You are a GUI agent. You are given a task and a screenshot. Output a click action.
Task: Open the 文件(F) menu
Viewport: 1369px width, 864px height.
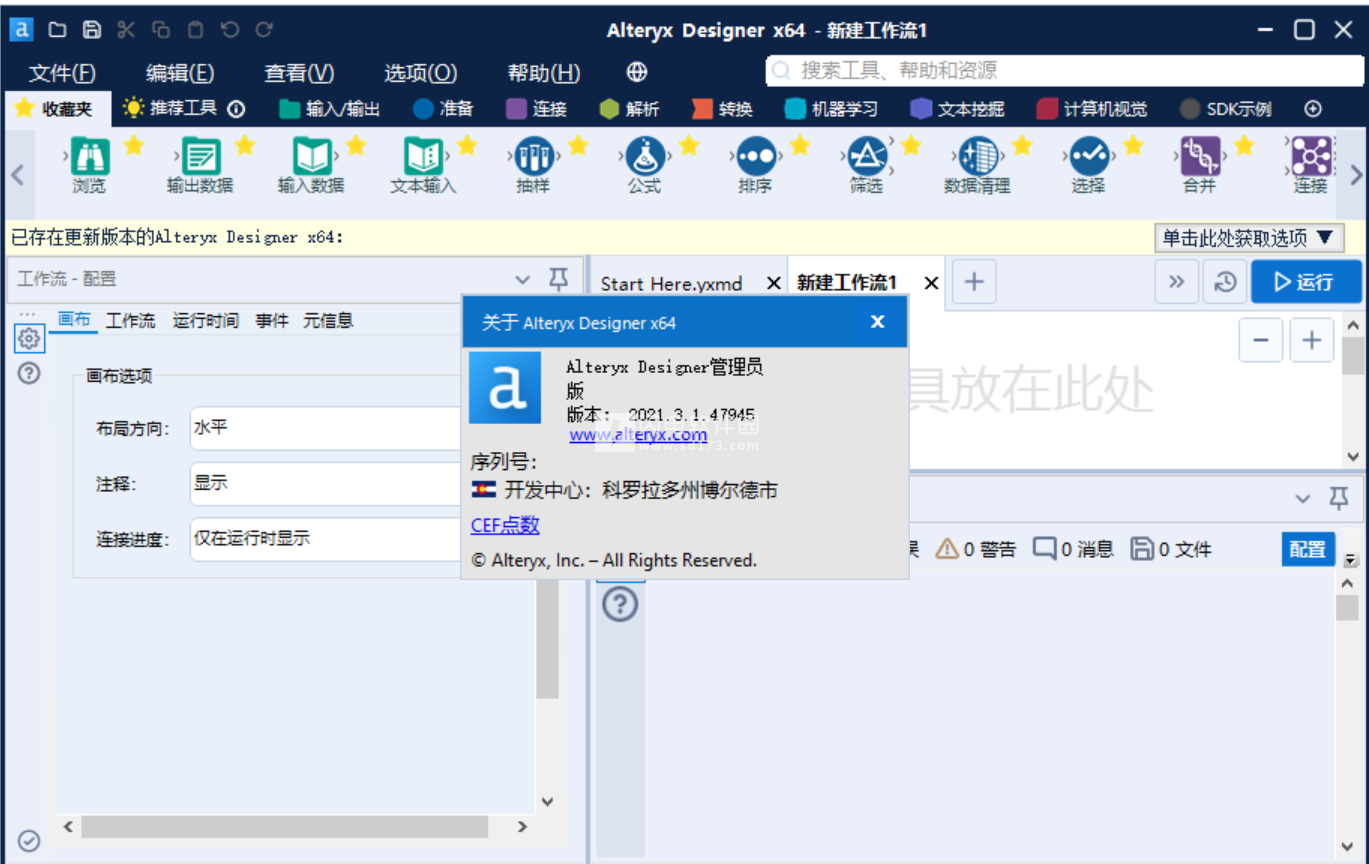coord(62,72)
